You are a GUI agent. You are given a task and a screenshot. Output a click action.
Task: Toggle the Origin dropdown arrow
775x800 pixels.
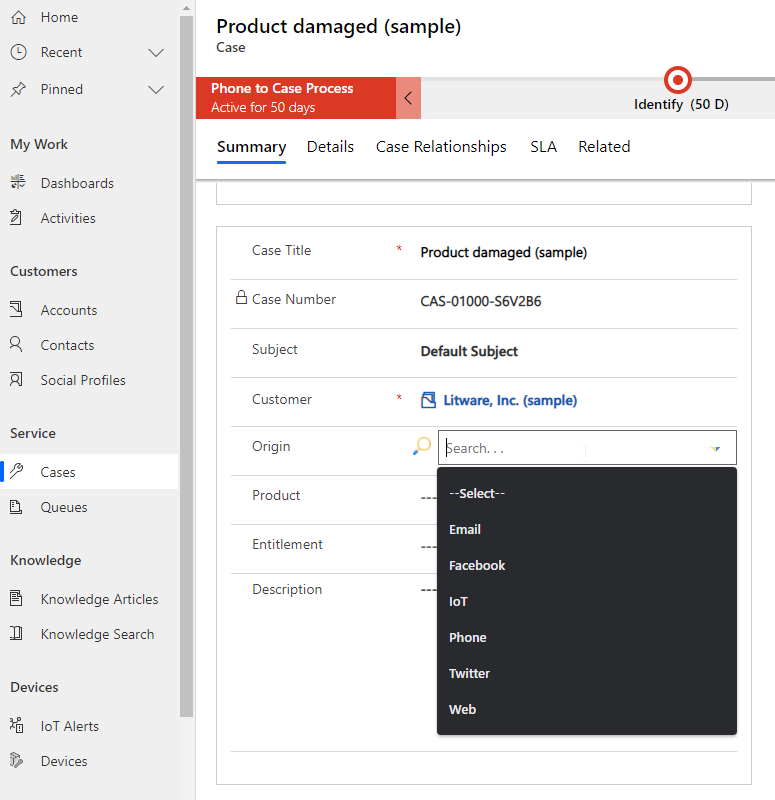point(715,448)
